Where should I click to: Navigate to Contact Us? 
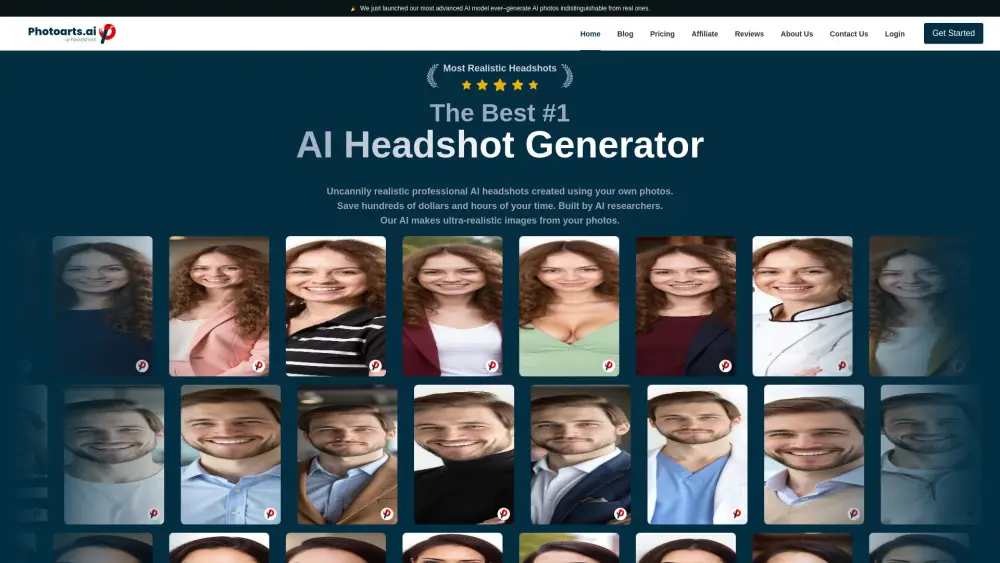848,34
